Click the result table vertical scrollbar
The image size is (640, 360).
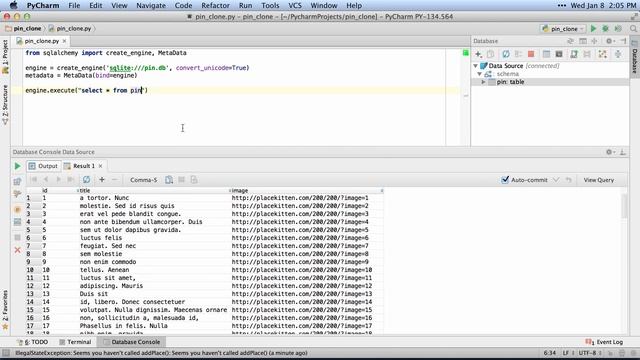point(624,206)
